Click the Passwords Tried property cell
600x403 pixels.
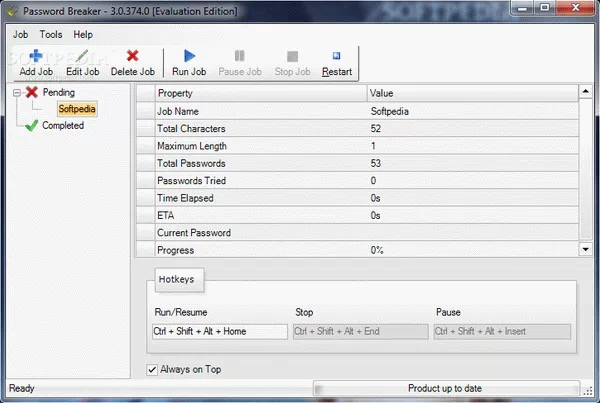pyautogui.click(x=261, y=181)
